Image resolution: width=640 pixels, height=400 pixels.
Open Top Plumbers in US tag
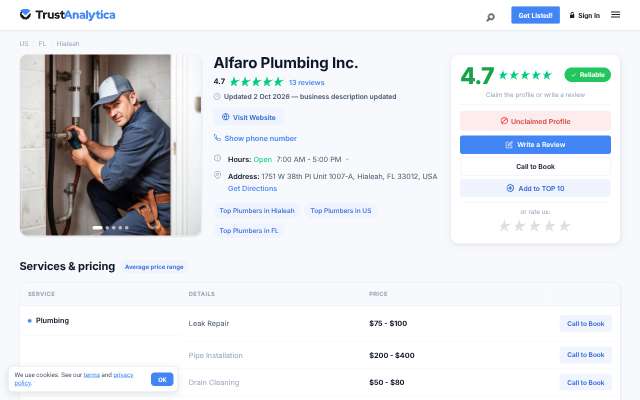click(x=341, y=211)
